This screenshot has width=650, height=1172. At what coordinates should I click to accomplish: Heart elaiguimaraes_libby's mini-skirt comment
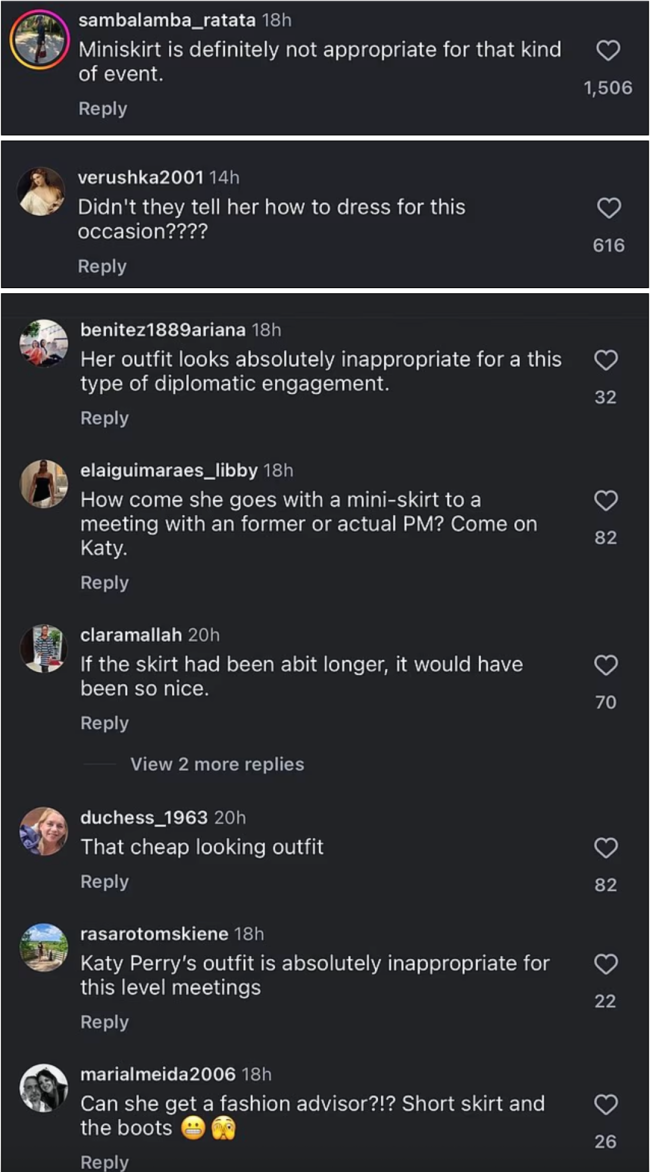pos(606,500)
